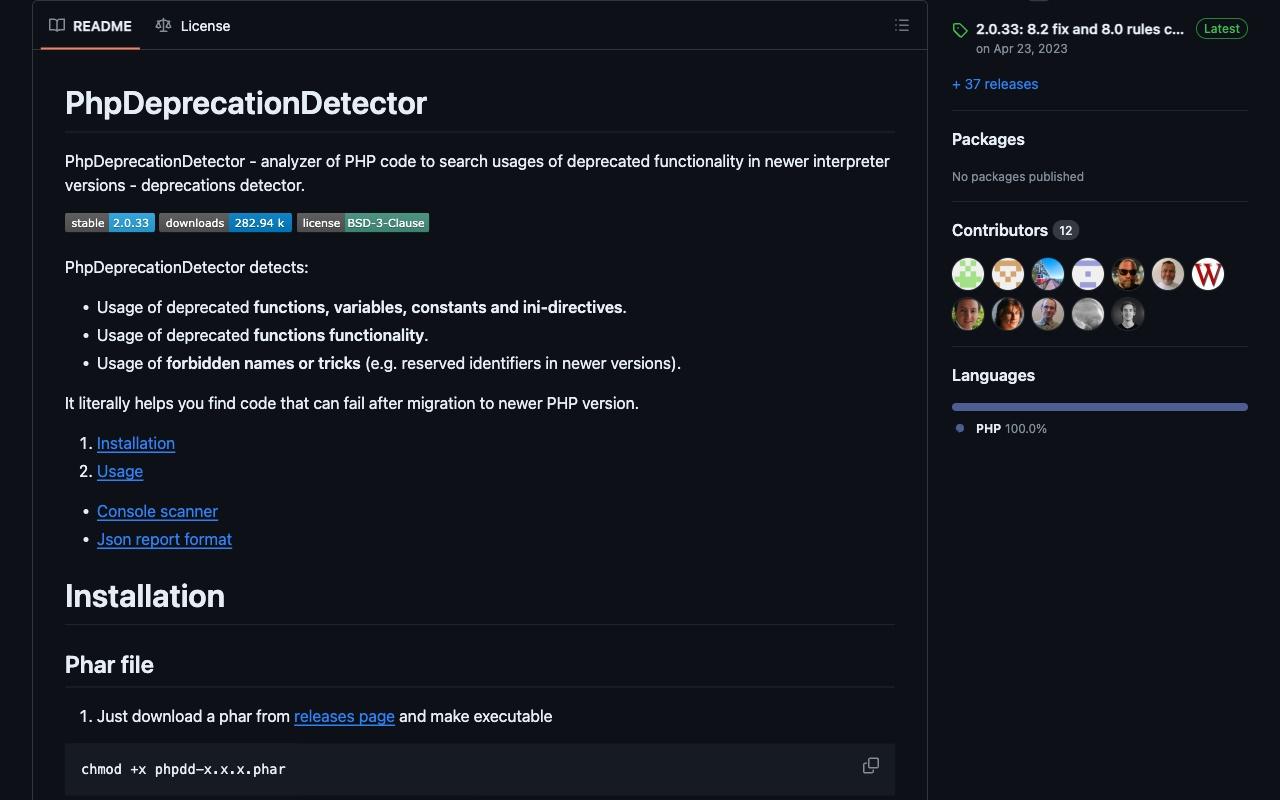This screenshot has width=1280, height=800.
Task: Click the 'on Apr 23, 2023' release date
Action: click(x=1021, y=48)
